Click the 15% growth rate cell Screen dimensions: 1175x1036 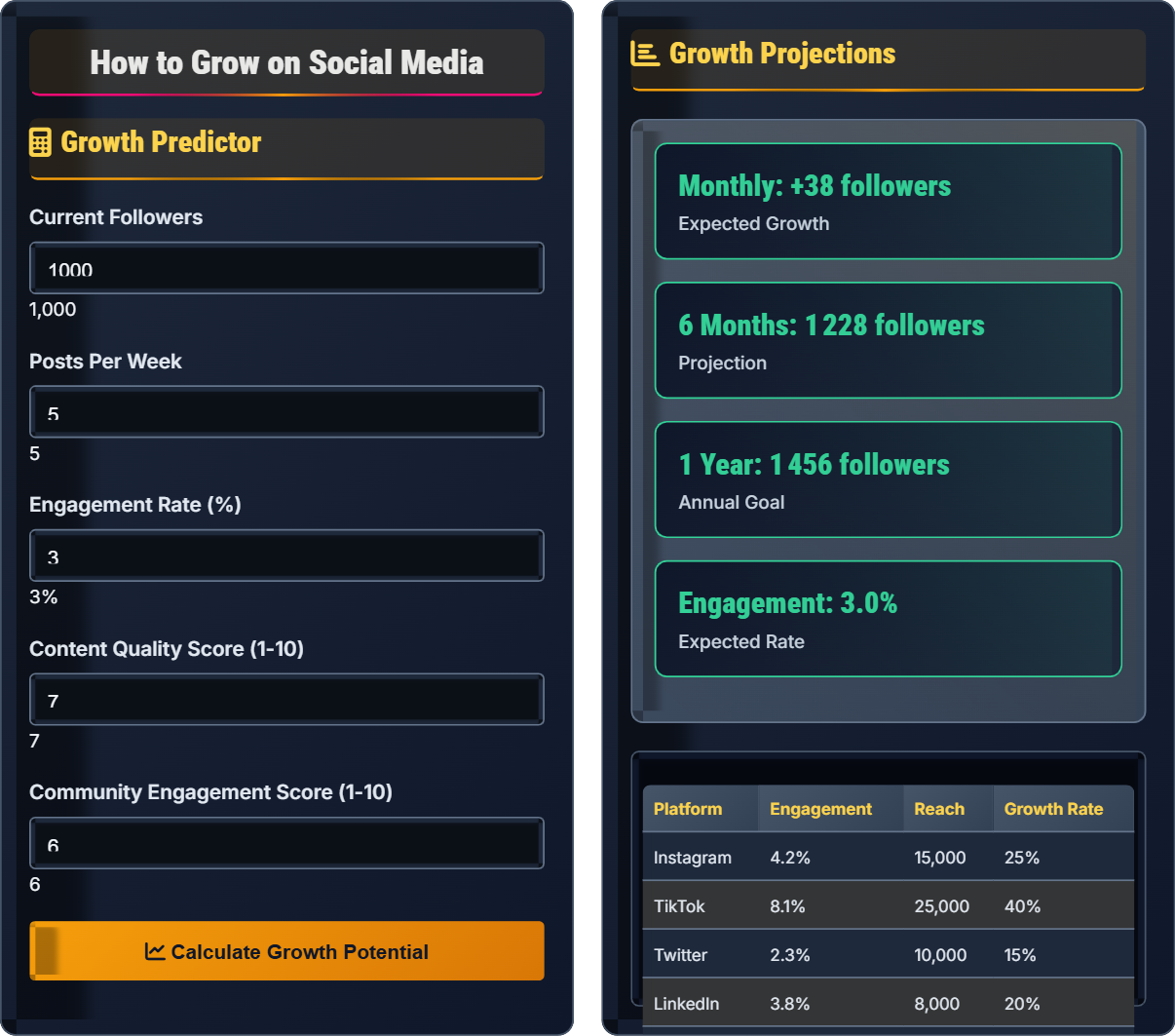[x=1020, y=955]
